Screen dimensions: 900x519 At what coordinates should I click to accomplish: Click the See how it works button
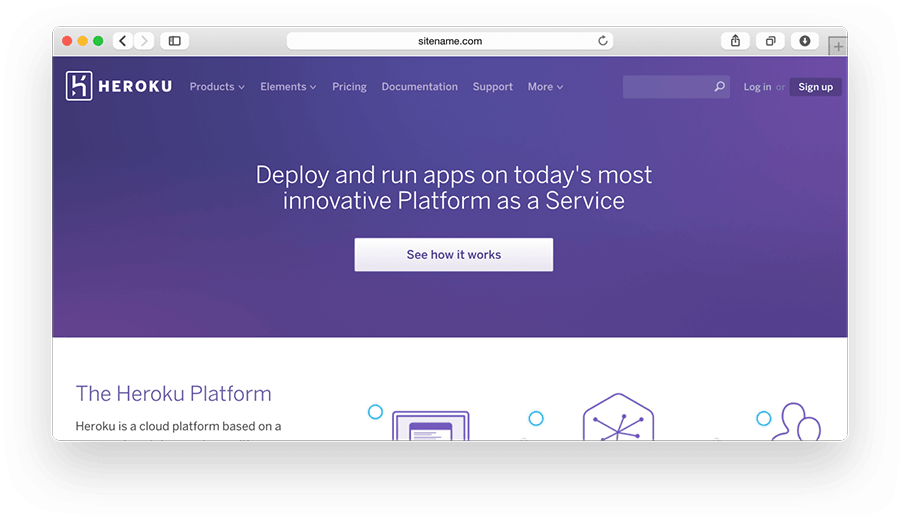(x=453, y=254)
